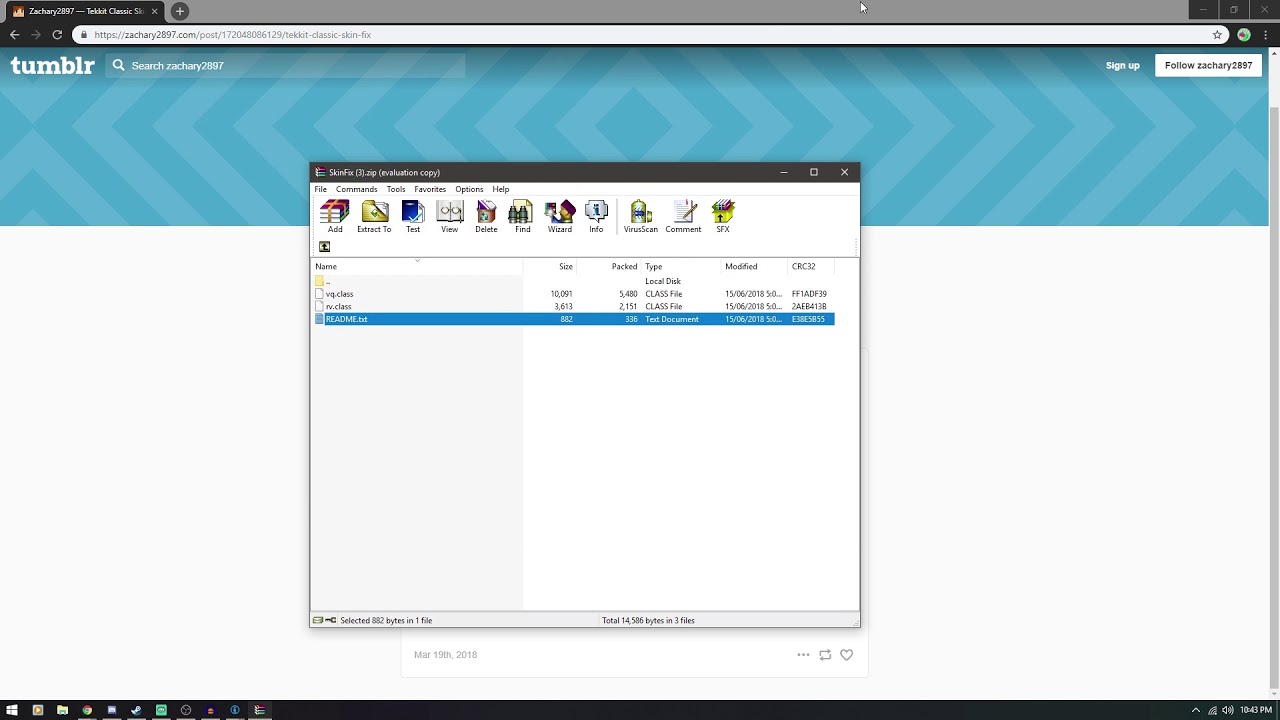
Task: Show hidden system tray icons
Action: 1195,710
